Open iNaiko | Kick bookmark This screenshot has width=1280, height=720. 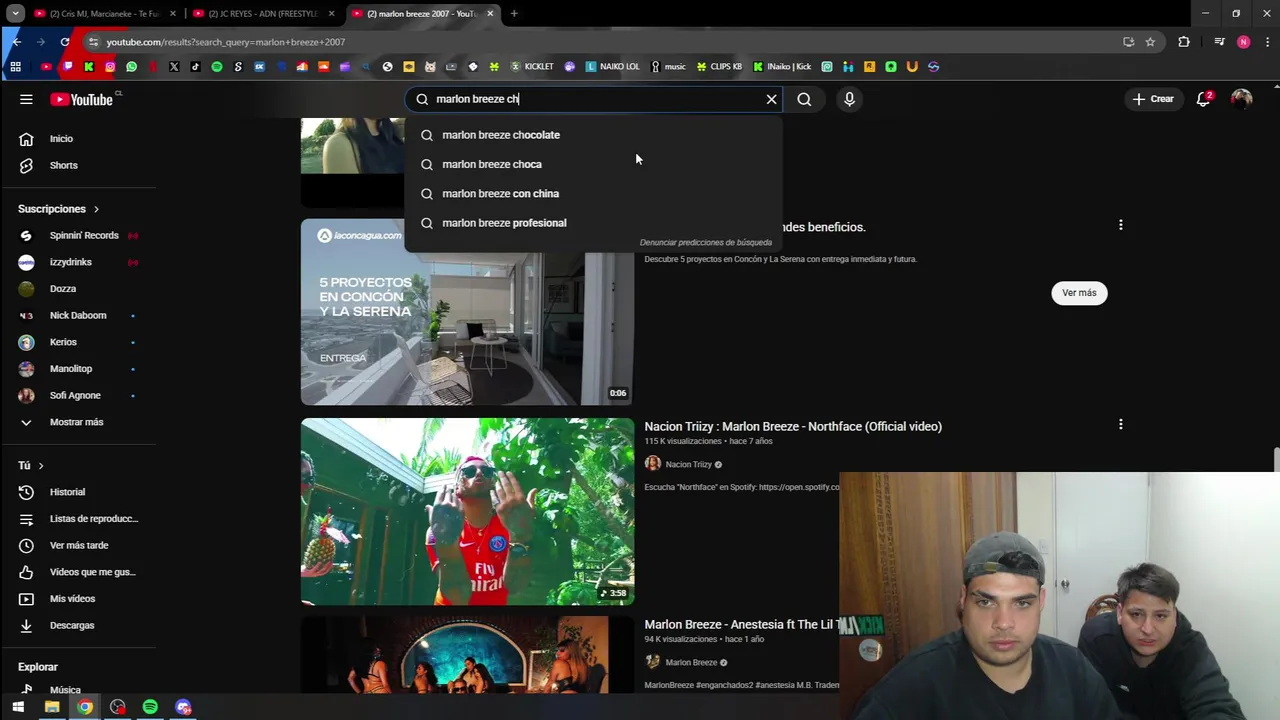coord(782,67)
